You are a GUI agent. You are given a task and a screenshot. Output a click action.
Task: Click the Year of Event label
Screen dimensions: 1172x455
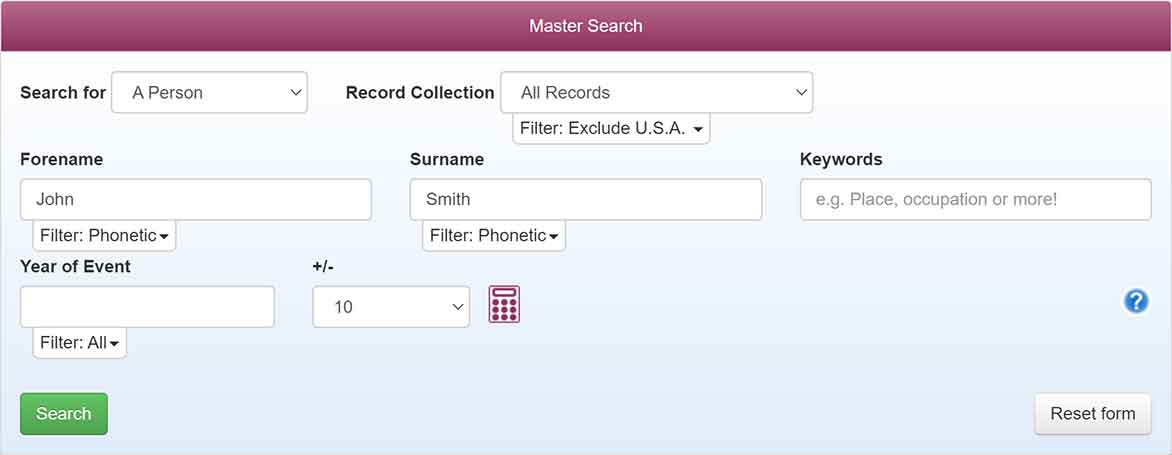click(75, 267)
